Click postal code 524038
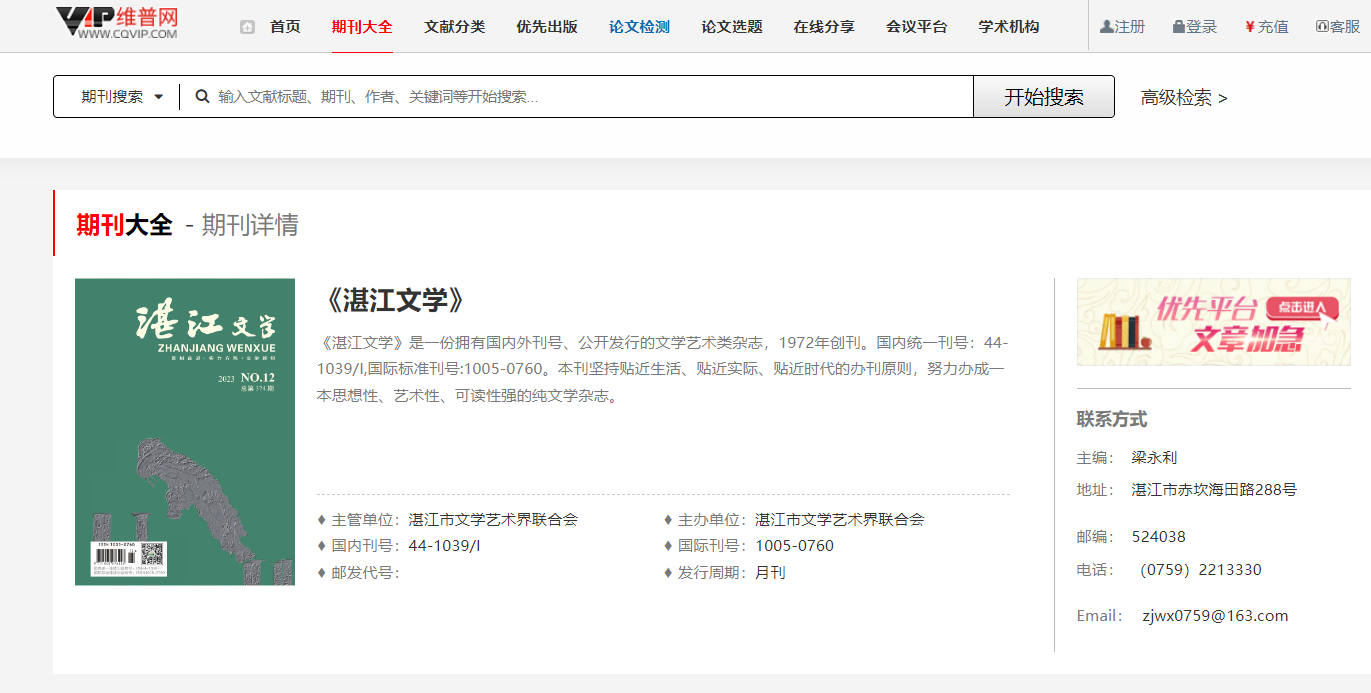The width and height of the screenshot is (1371, 693). click(x=1158, y=537)
